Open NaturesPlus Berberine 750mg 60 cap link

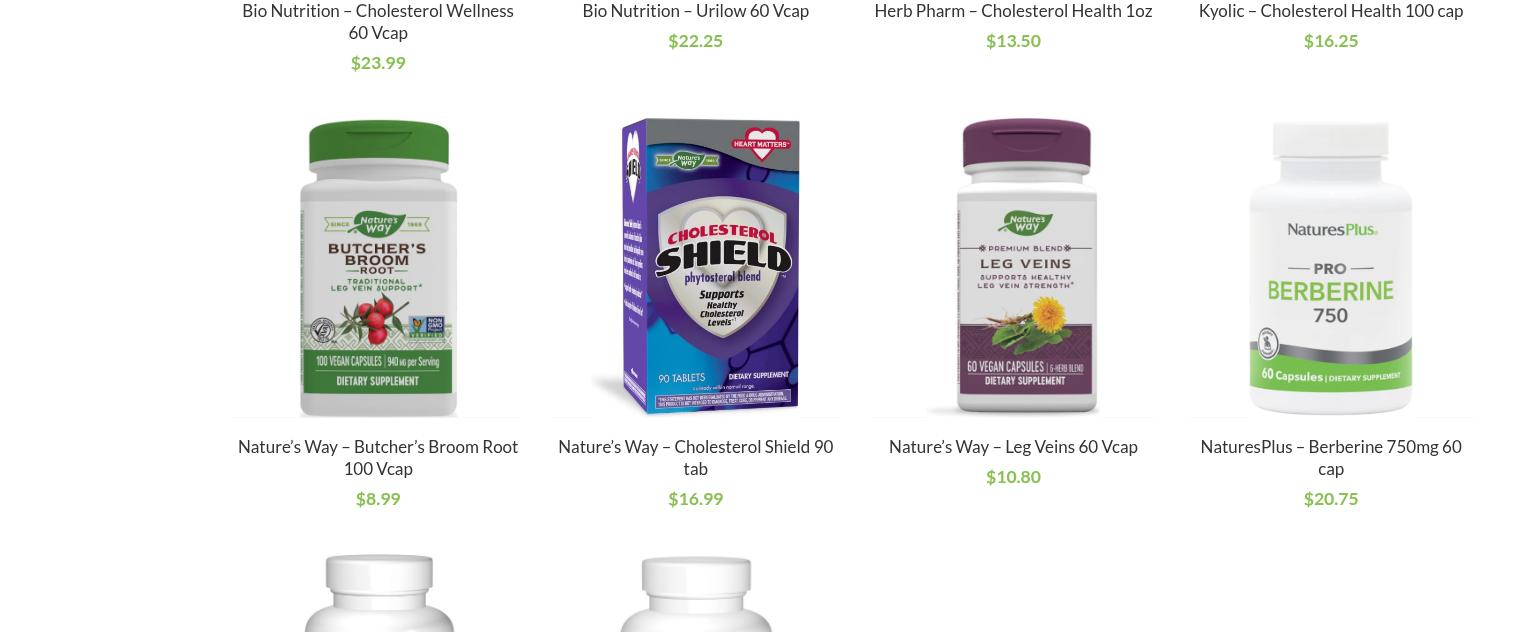point(1331,458)
